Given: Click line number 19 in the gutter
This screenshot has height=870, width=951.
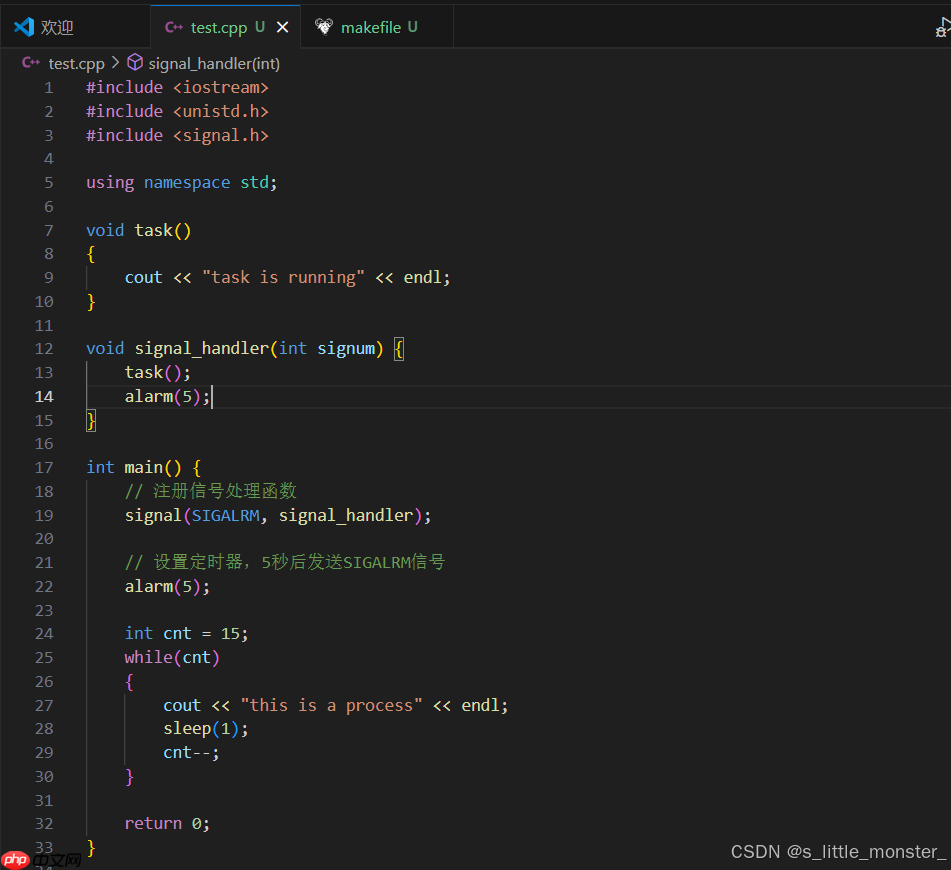Looking at the screenshot, I should [x=44, y=516].
